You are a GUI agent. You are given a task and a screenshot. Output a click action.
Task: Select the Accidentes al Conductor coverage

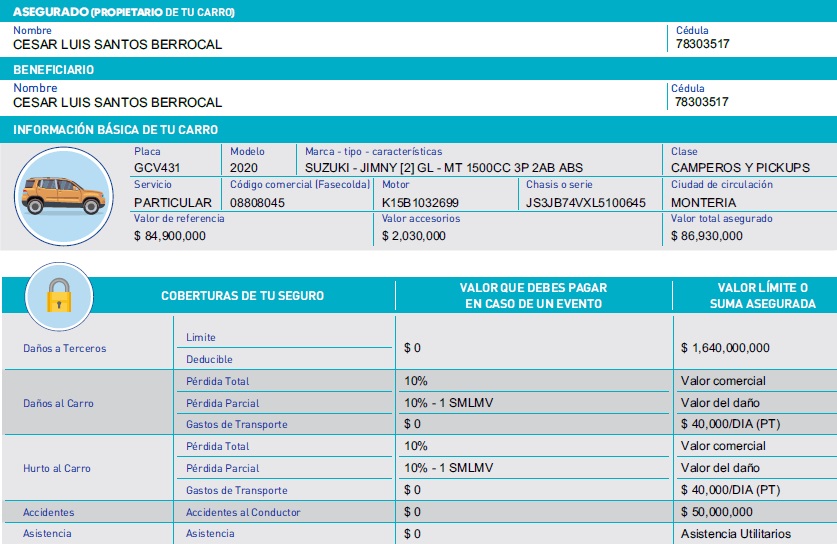[x=243, y=512]
